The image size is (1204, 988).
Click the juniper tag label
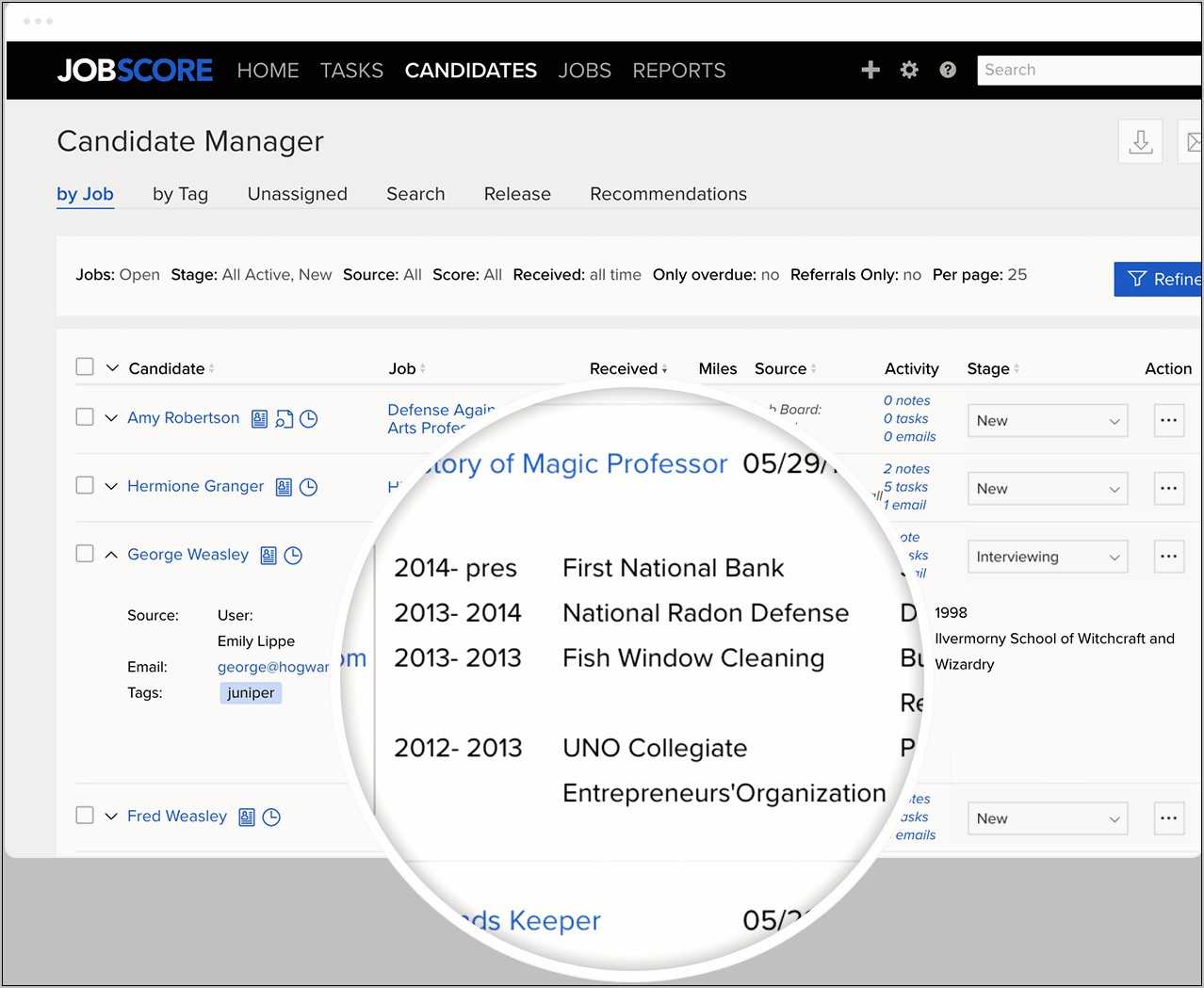[x=251, y=693]
